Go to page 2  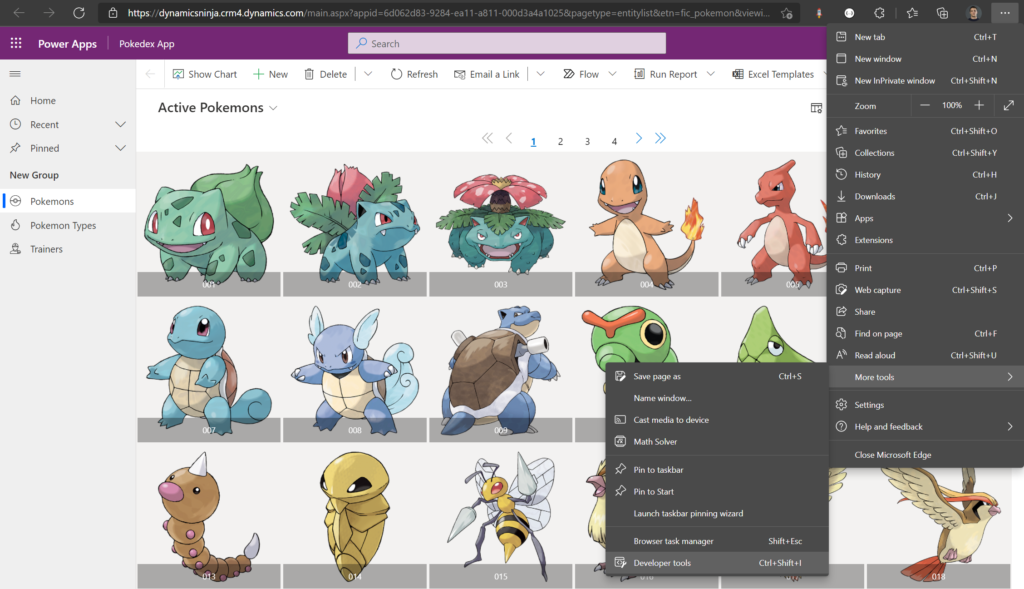point(560,141)
